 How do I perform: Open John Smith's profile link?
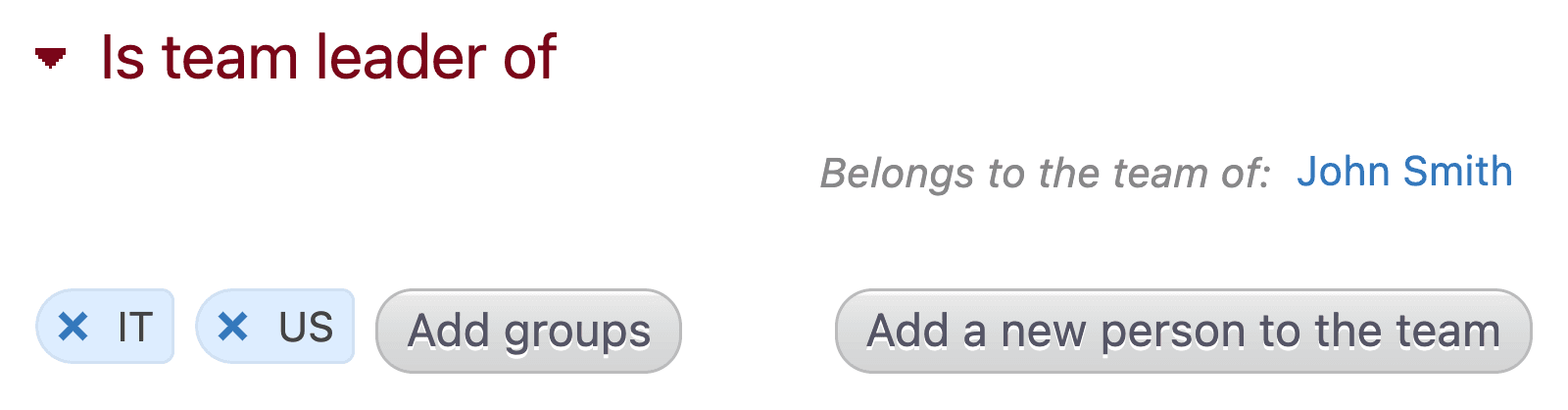point(1403,172)
